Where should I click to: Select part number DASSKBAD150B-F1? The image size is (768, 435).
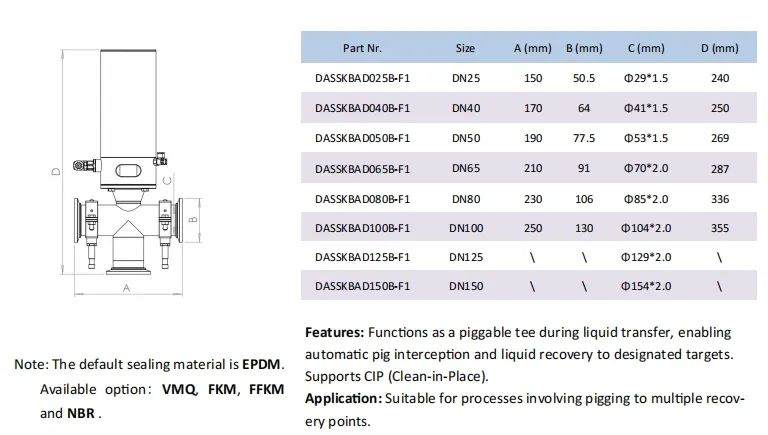[x=362, y=287]
